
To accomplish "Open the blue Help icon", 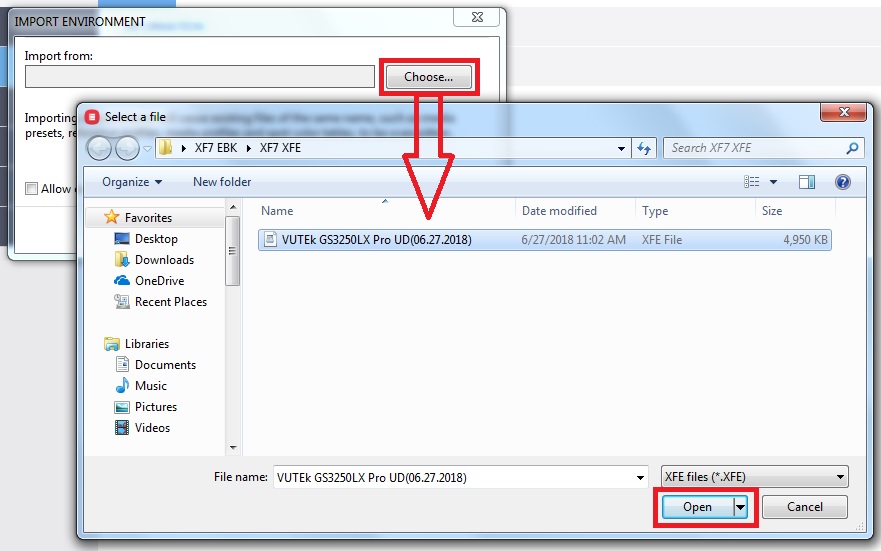I will click(843, 182).
